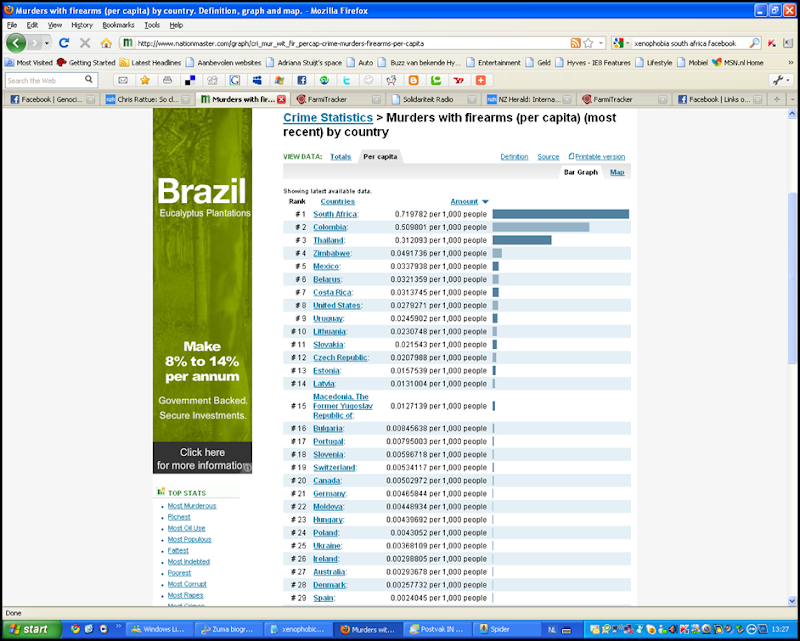Open the search engine selector dropdown
Screen dimensions: 800x641
tap(620, 43)
